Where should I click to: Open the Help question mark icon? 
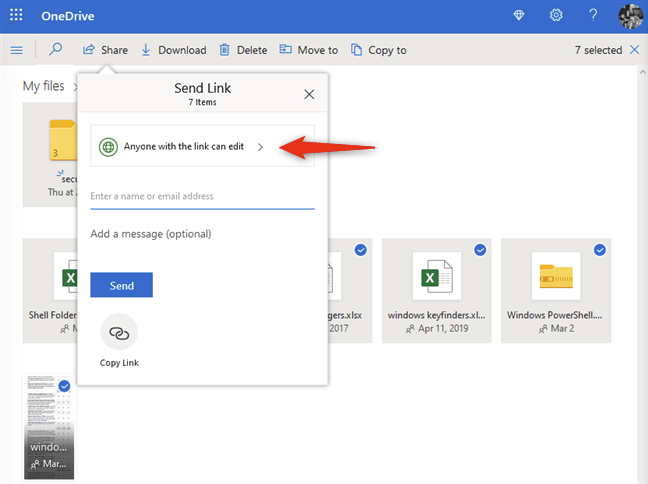tap(593, 15)
